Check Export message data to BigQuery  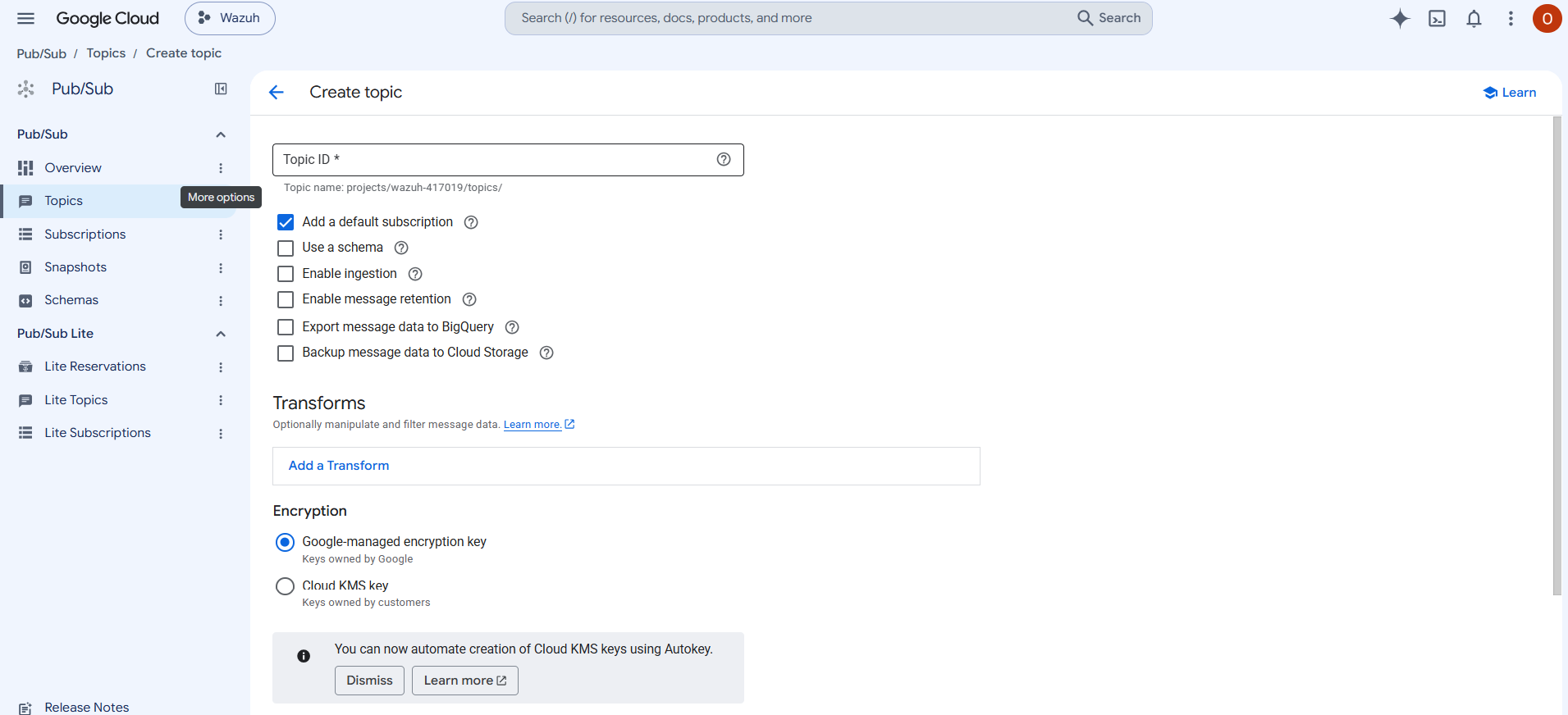[x=286, y=327]
